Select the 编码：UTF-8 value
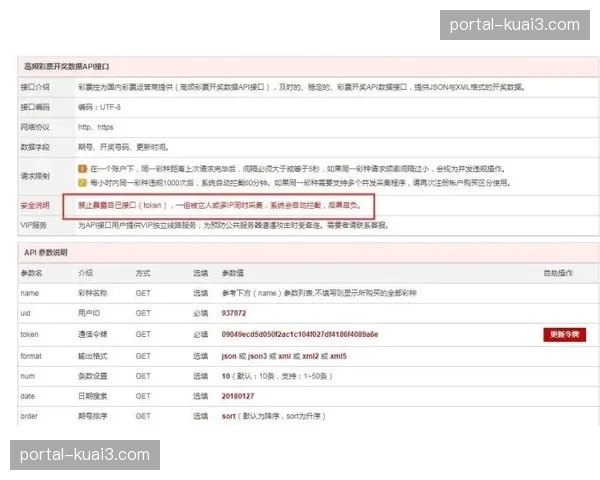This screenshot has width=600, height=480. [x=99, y=107]
